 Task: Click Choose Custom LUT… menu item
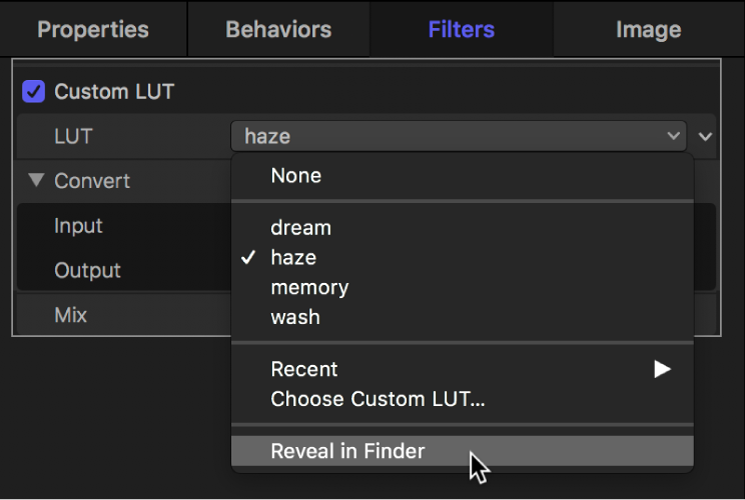point(377,400)
